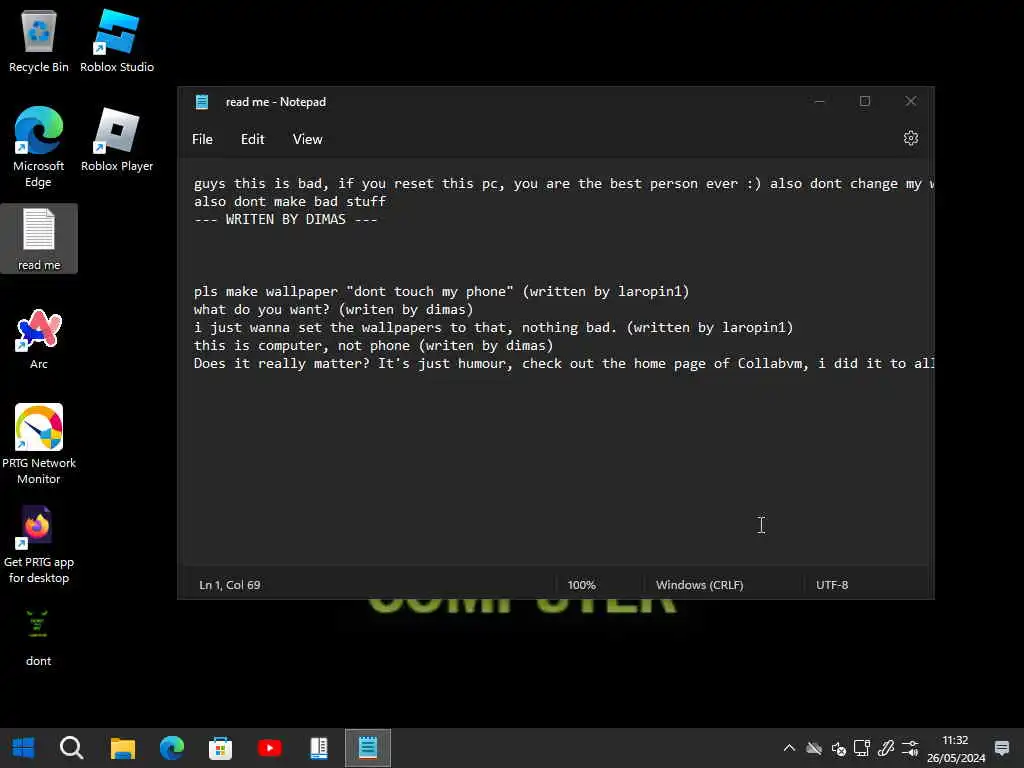Image resolution: width=1024 pixels, height=768 pixels.
Task: Click the 'this is computer, not phone' line
Action: [x=374, y=345]
